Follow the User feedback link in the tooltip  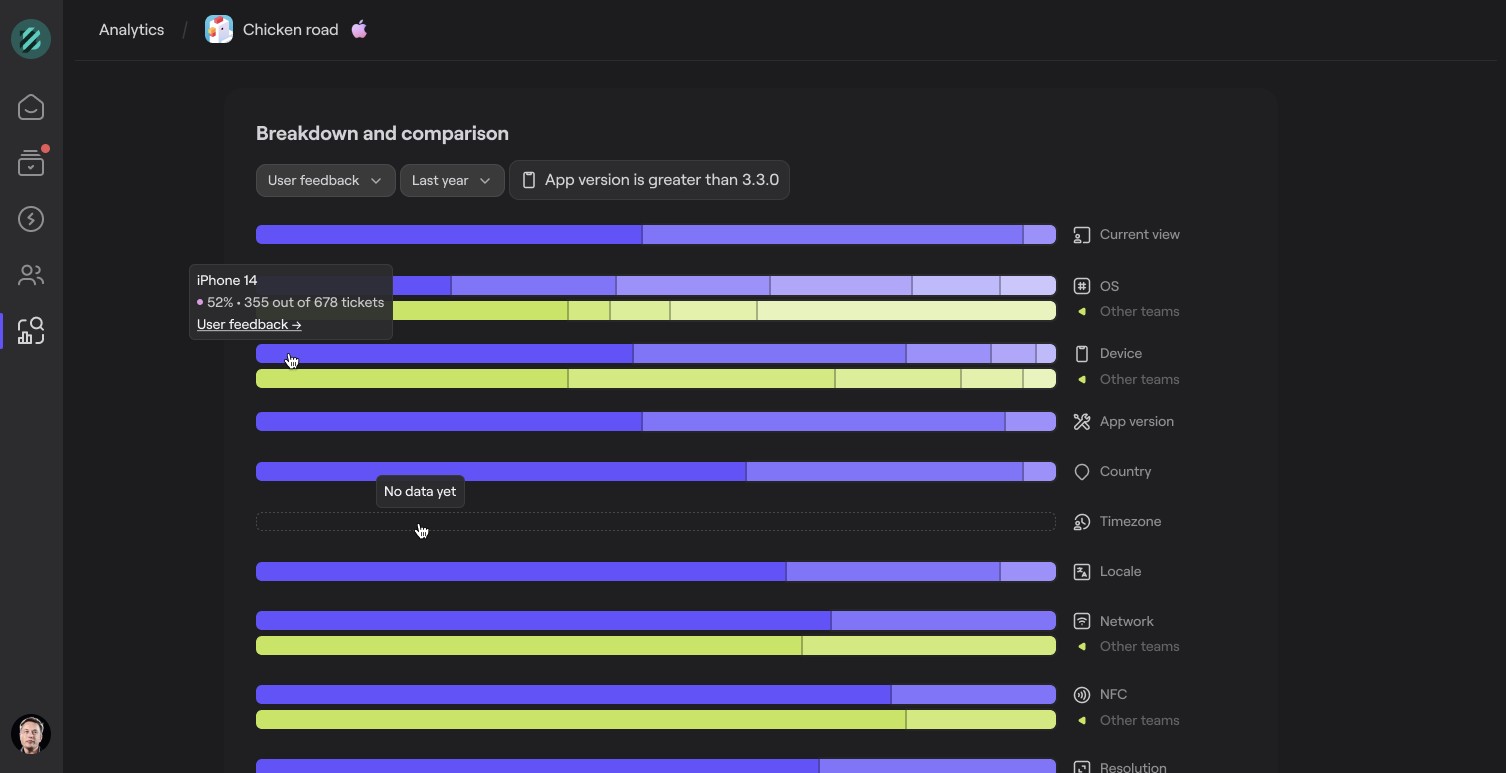click(248, 324)
